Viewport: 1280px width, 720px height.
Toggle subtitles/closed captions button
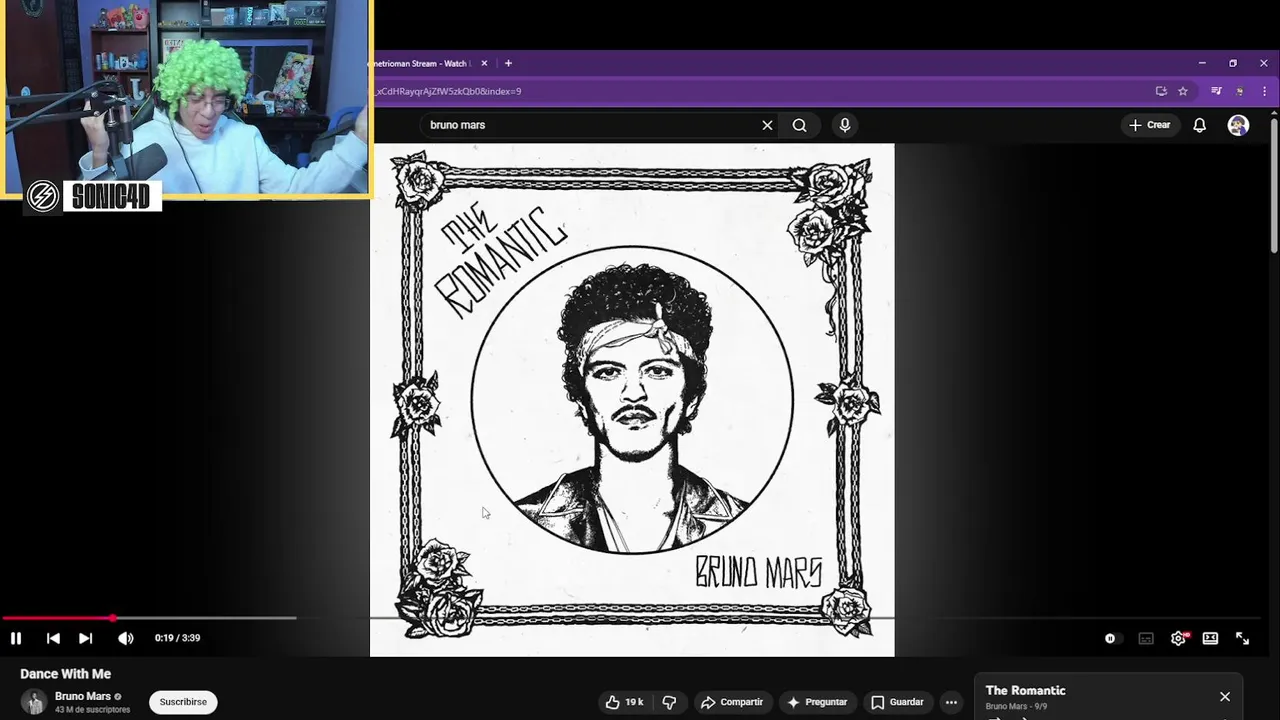(x=1146, y=638)
